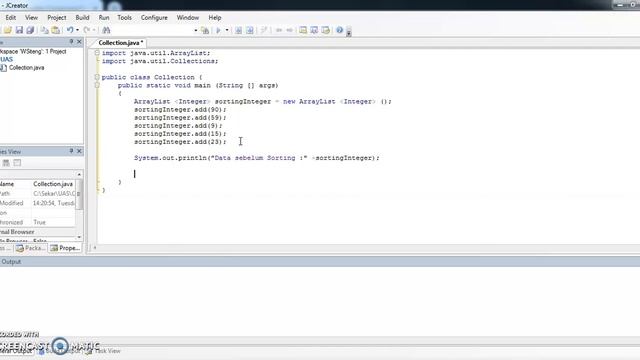Open a file with the folder icon

pos(8,30)
